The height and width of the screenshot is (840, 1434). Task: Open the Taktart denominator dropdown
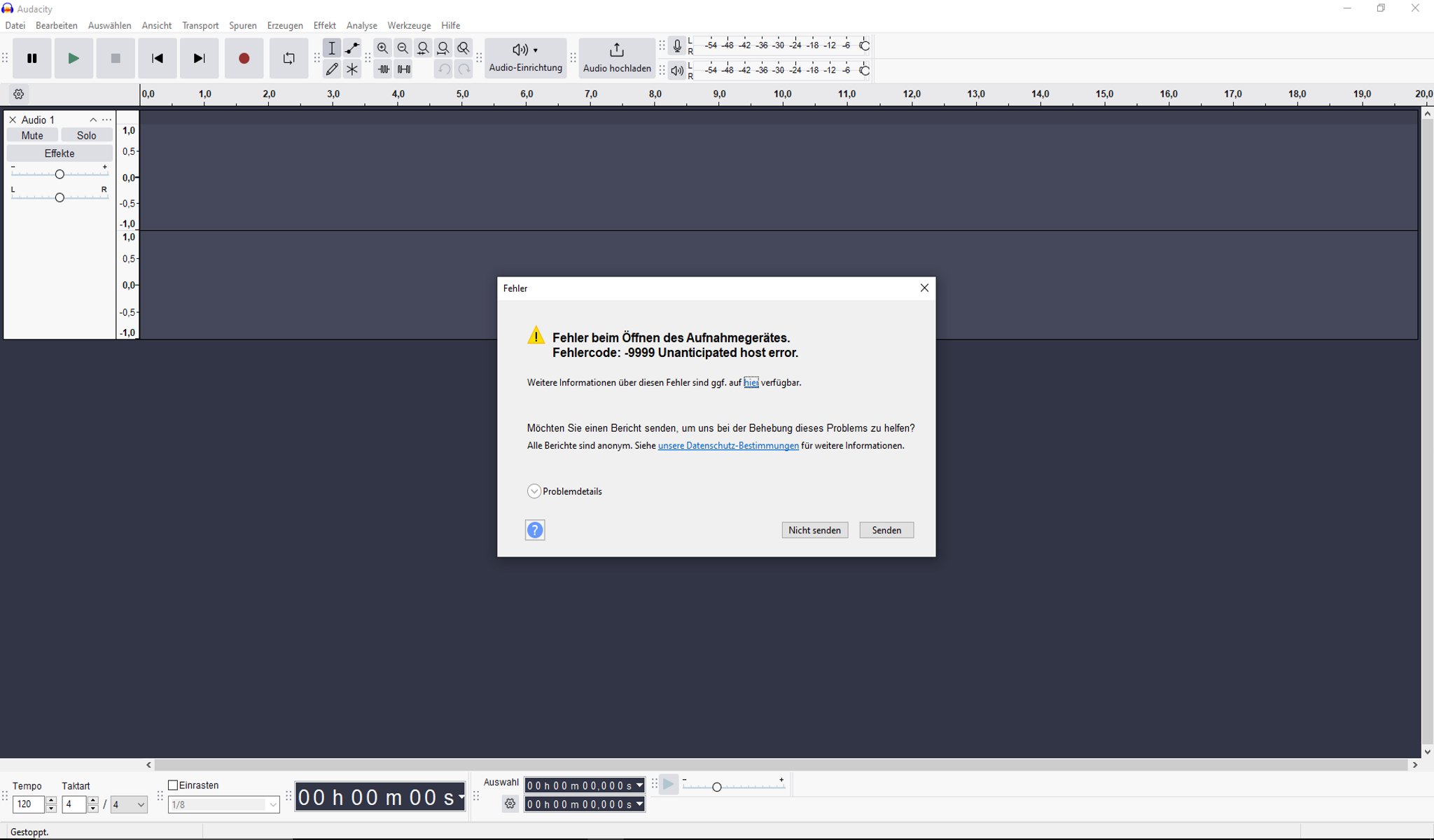coord(130,805)
